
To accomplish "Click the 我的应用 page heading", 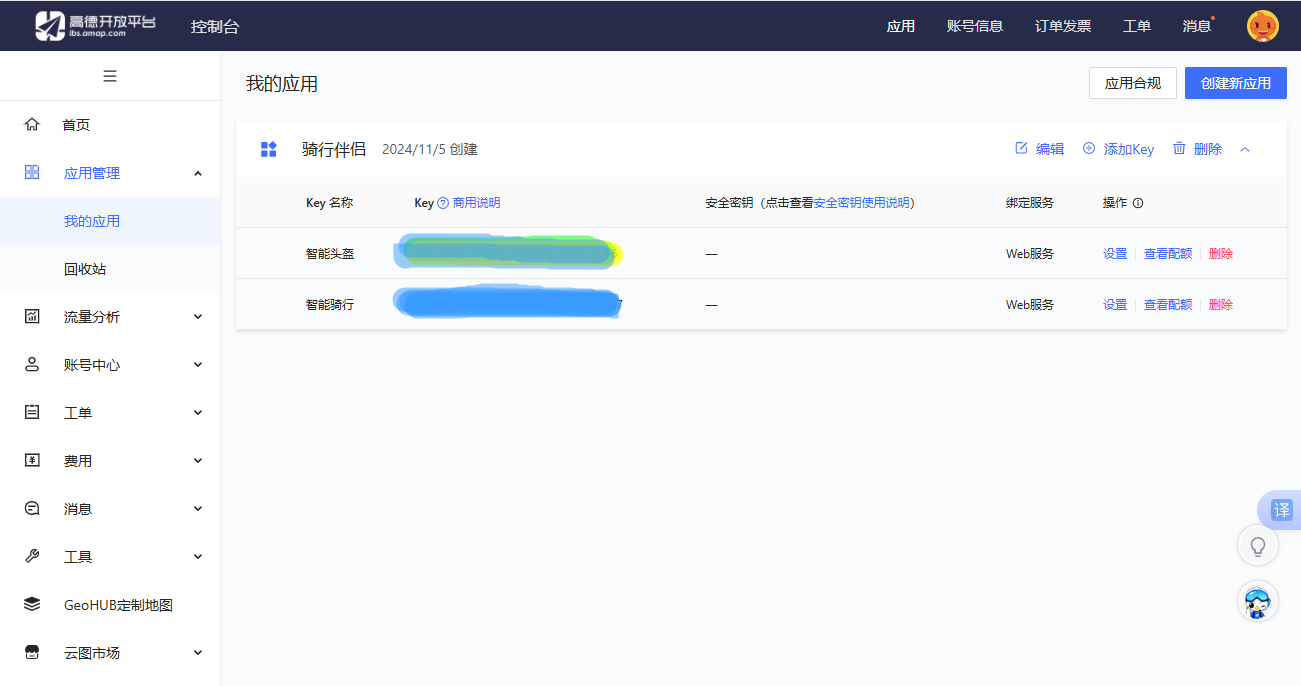I will [282, 84].
